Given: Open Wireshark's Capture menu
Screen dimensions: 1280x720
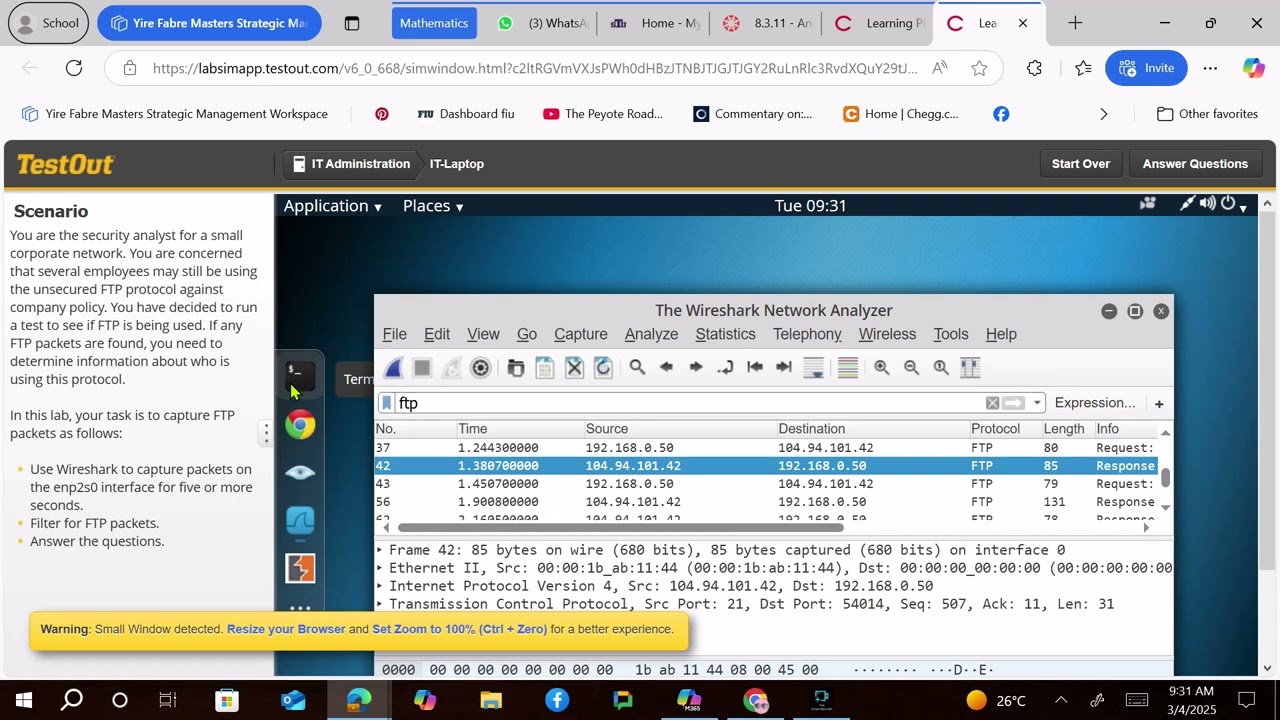Looking at the screenshot, I should [581, 334].
